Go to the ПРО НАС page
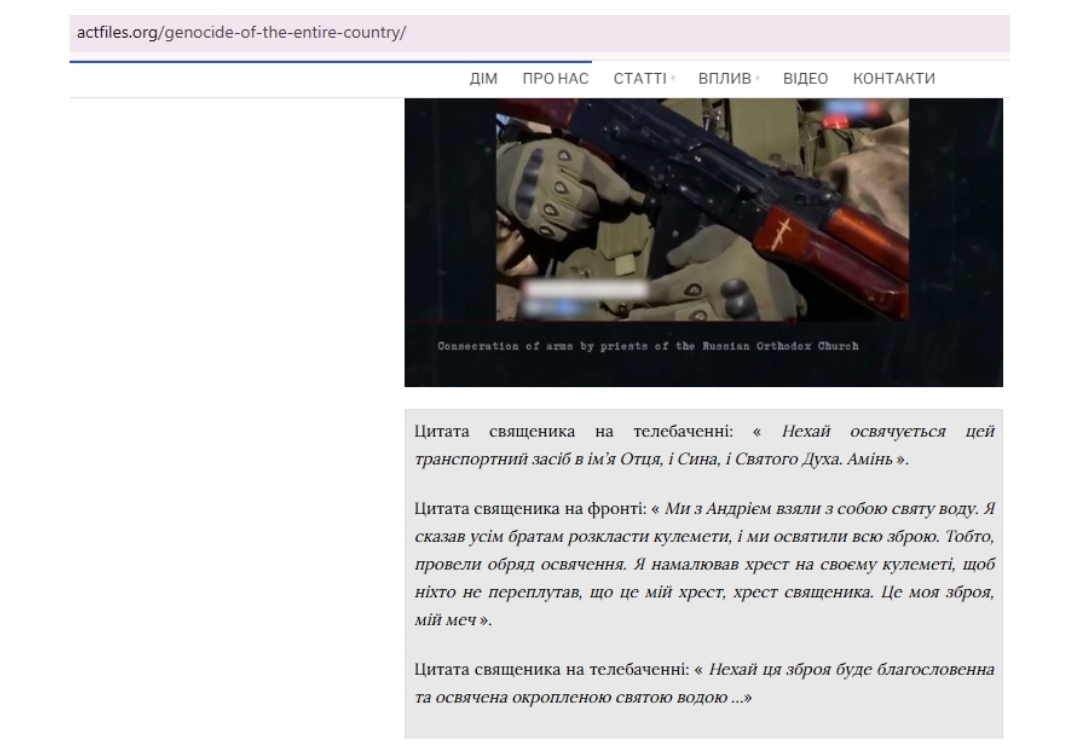Screen dimensions: 1080x747 click(x=555, y=79)
